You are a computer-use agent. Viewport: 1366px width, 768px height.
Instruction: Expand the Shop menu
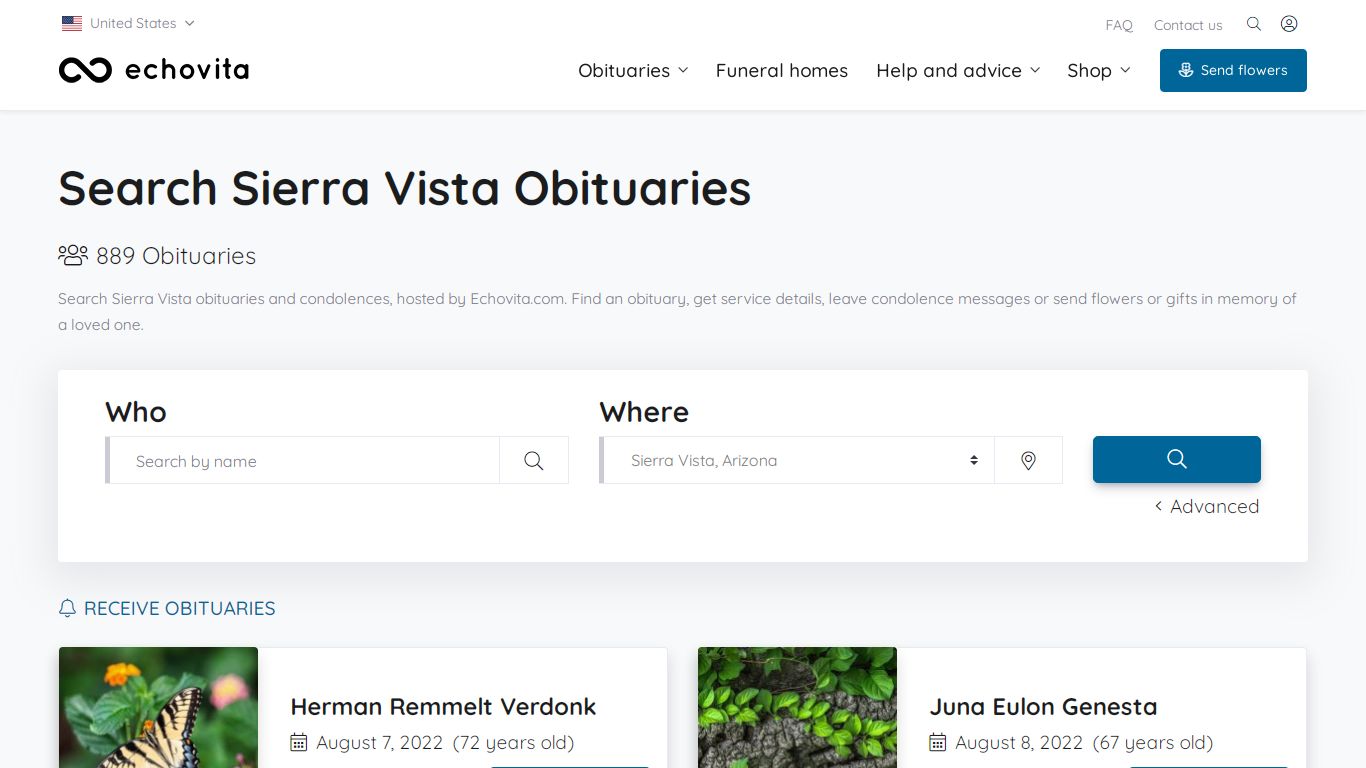[1098, 70]
